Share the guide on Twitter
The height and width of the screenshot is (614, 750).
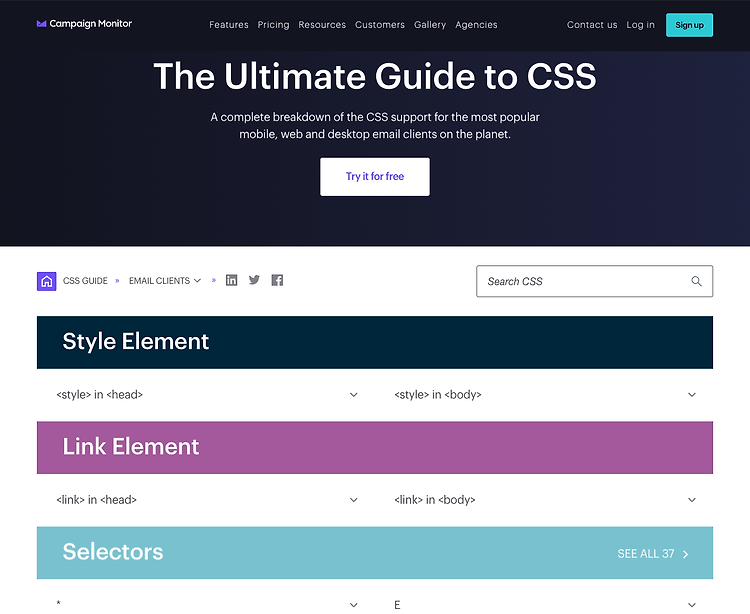tap(254, 280)
